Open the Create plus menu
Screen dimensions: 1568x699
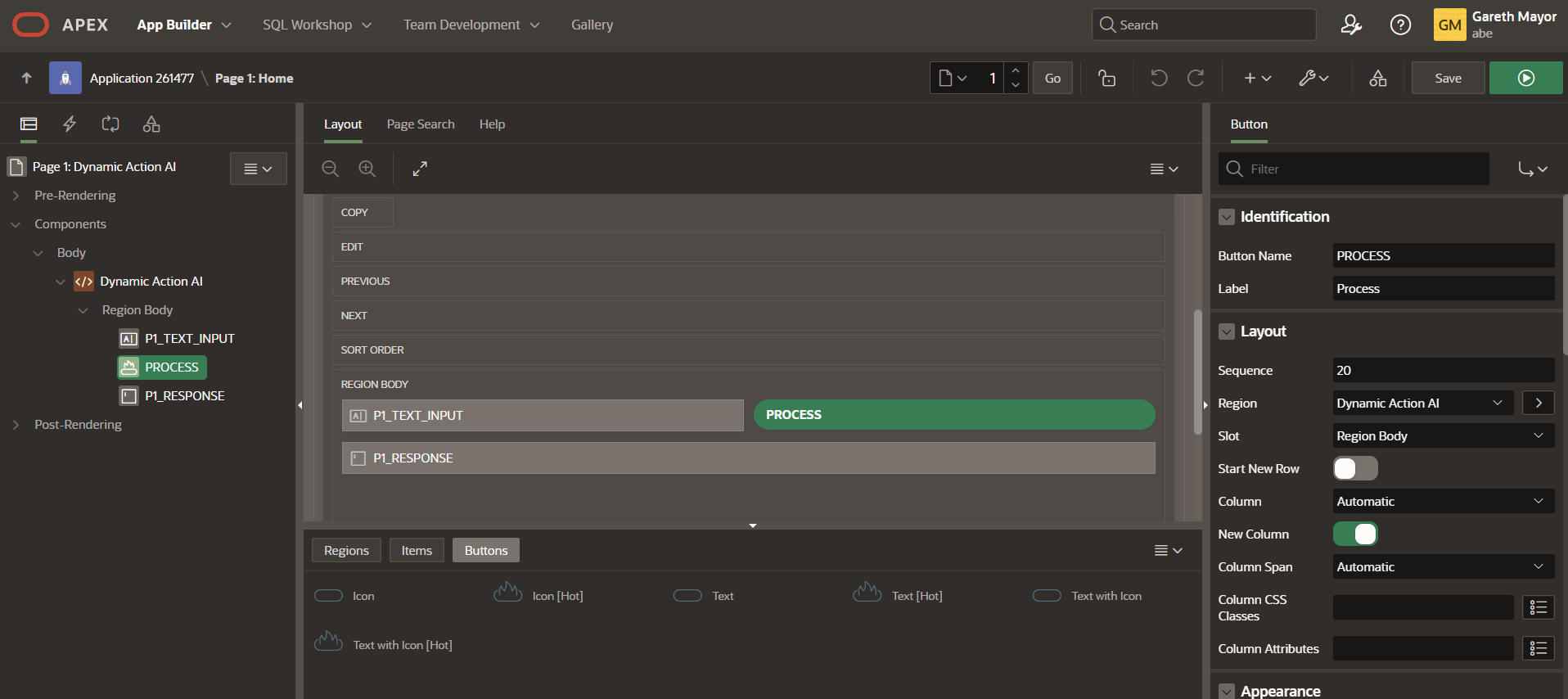[x=1258, y=78]
